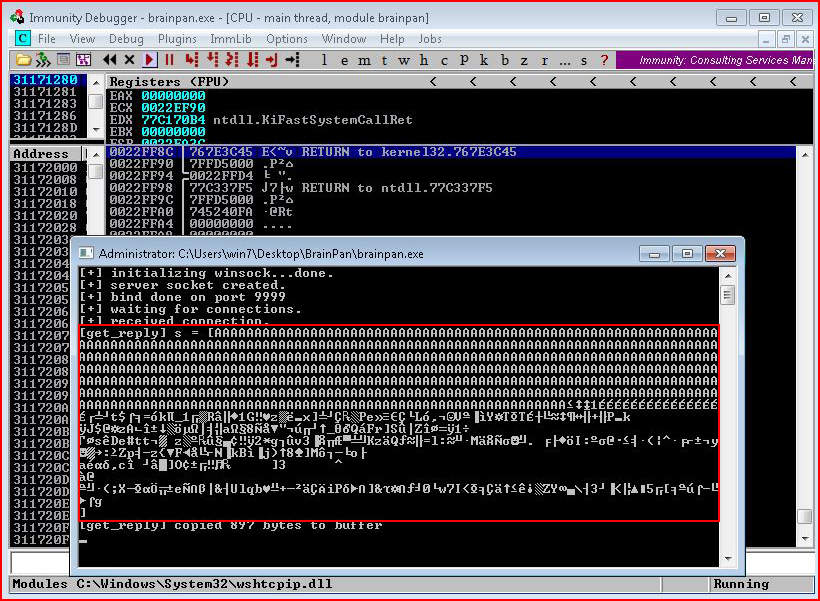
Task: Run the program with play icon
Action: point(150,60)
